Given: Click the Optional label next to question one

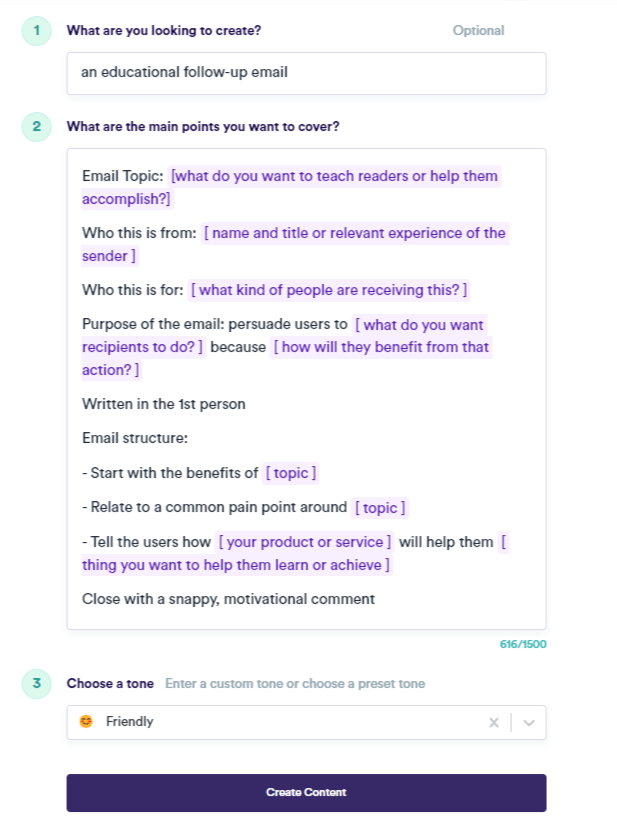Looking at the screenshot, I should (x=478, y=30).
